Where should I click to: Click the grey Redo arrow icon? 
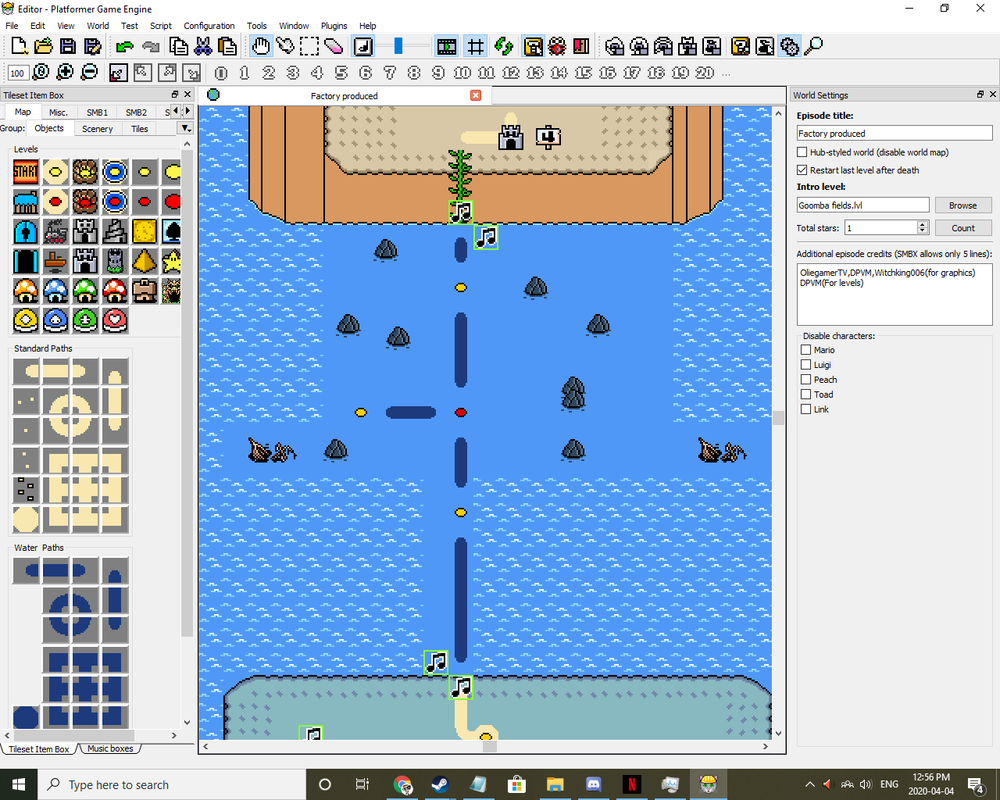pos(151,47)
